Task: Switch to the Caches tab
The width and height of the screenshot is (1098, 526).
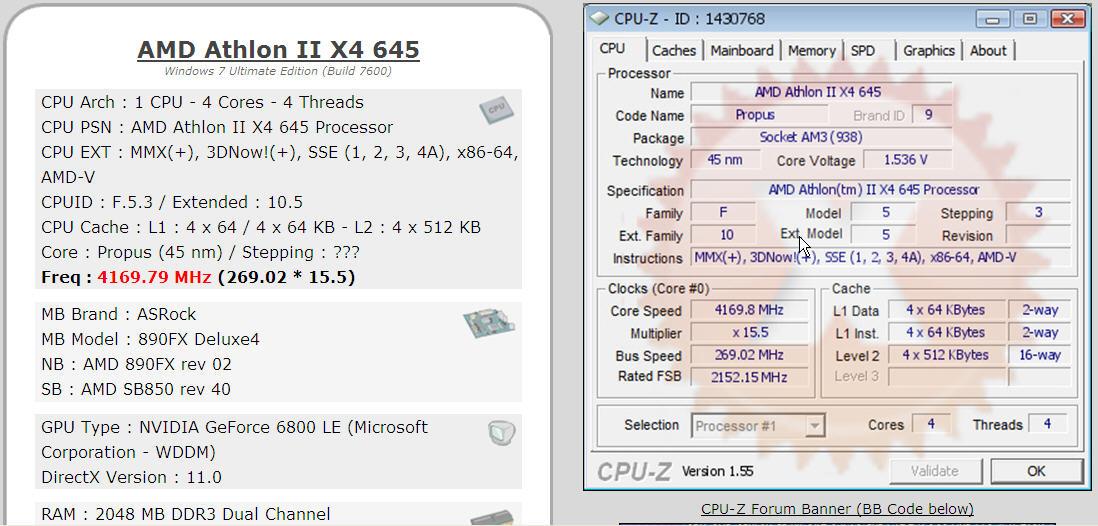Action: [674, 50]
